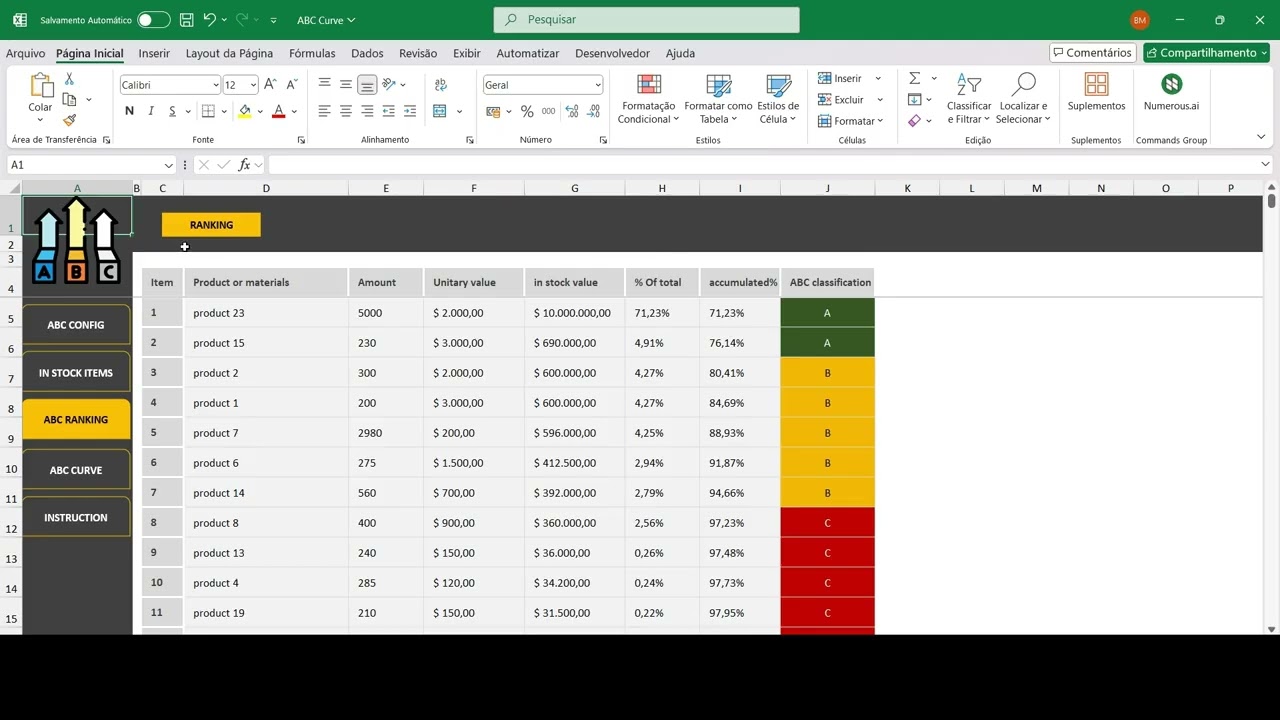Decrease font size with small A
Screen dimensions: 1280x720
click(x=292, y=85)
